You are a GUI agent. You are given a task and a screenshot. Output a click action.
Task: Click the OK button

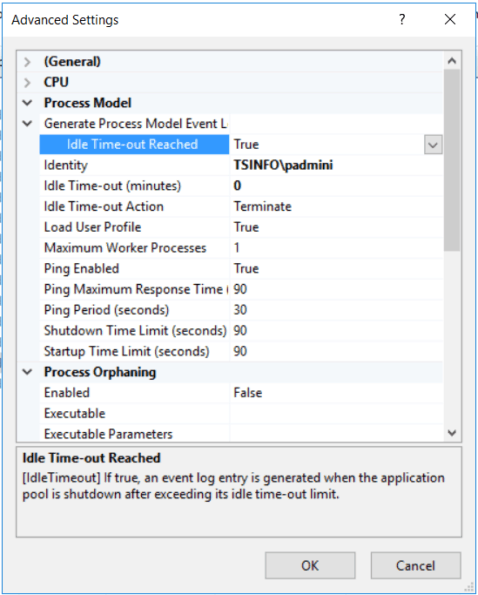[310, 565]
